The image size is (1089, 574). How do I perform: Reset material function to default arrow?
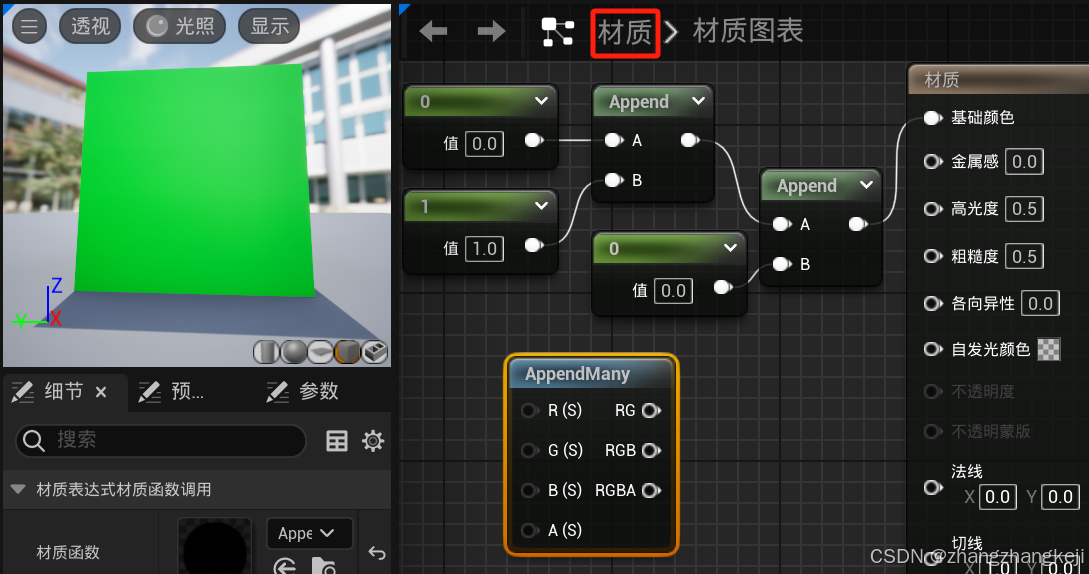tap(377, 553)
